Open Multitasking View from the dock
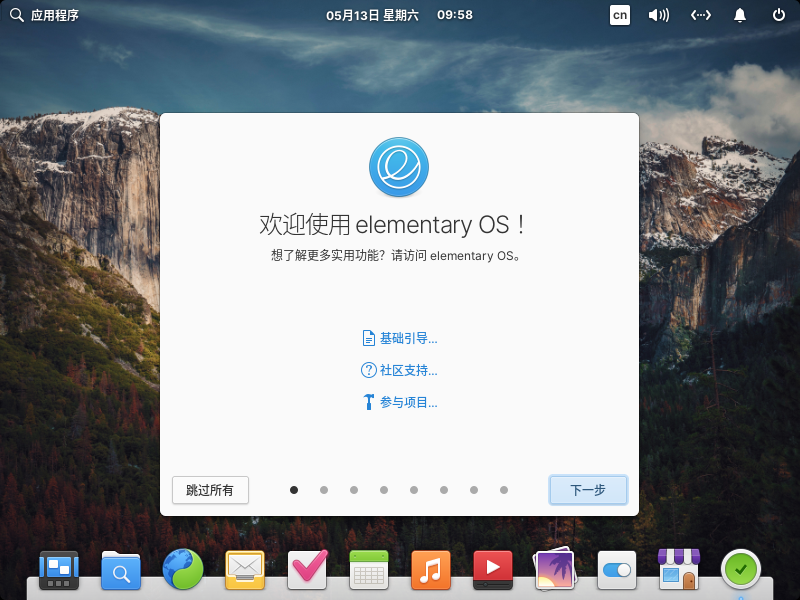The image size is (800, 600). pyautogui.click(x=59, y=570)
